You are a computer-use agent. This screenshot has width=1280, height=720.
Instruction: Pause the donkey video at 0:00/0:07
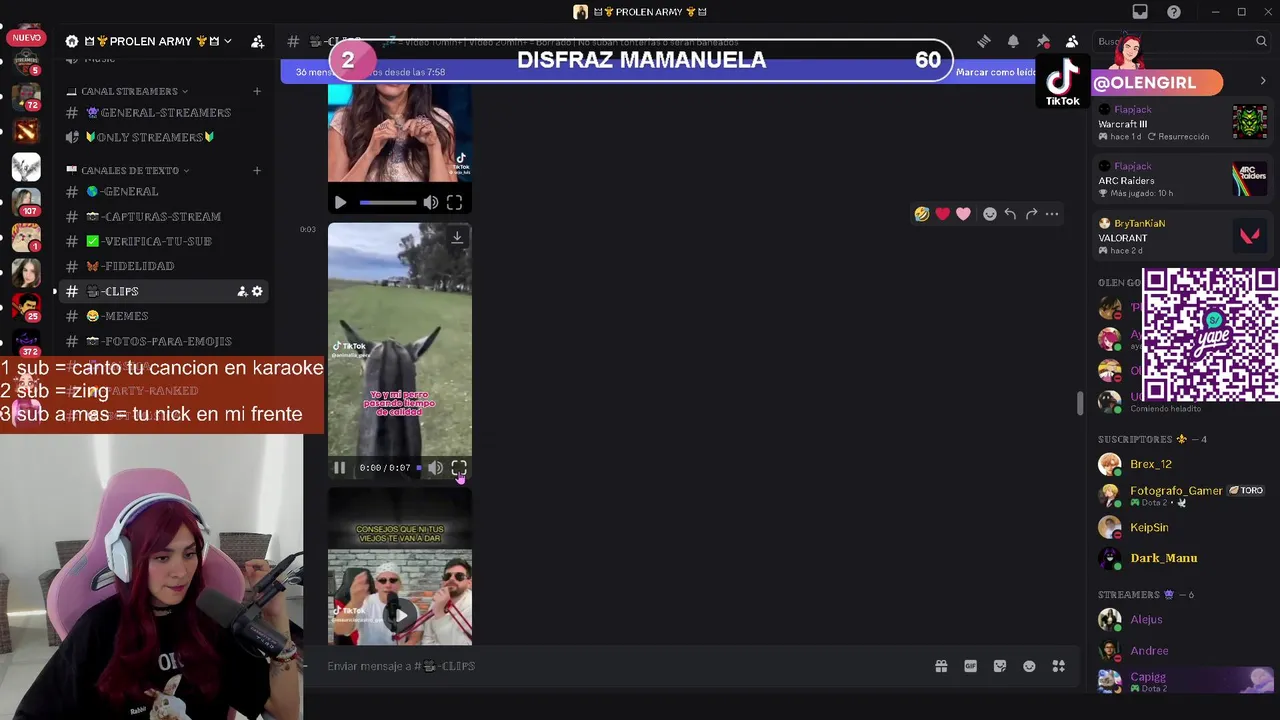tap(340, 467)
